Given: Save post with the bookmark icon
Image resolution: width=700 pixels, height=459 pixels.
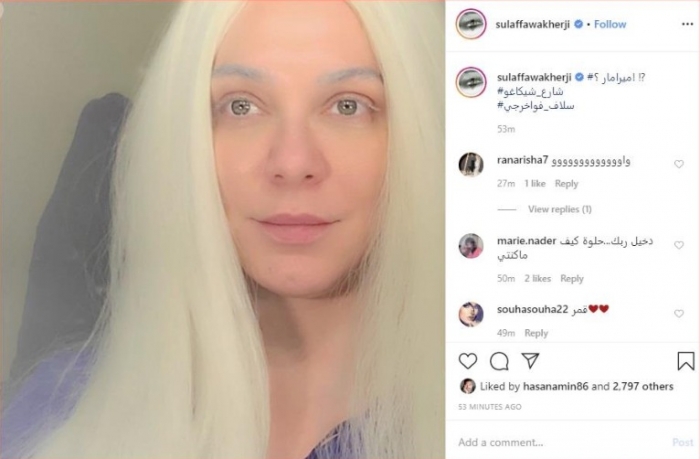Looking at the screenshot, I should (685, 361).
